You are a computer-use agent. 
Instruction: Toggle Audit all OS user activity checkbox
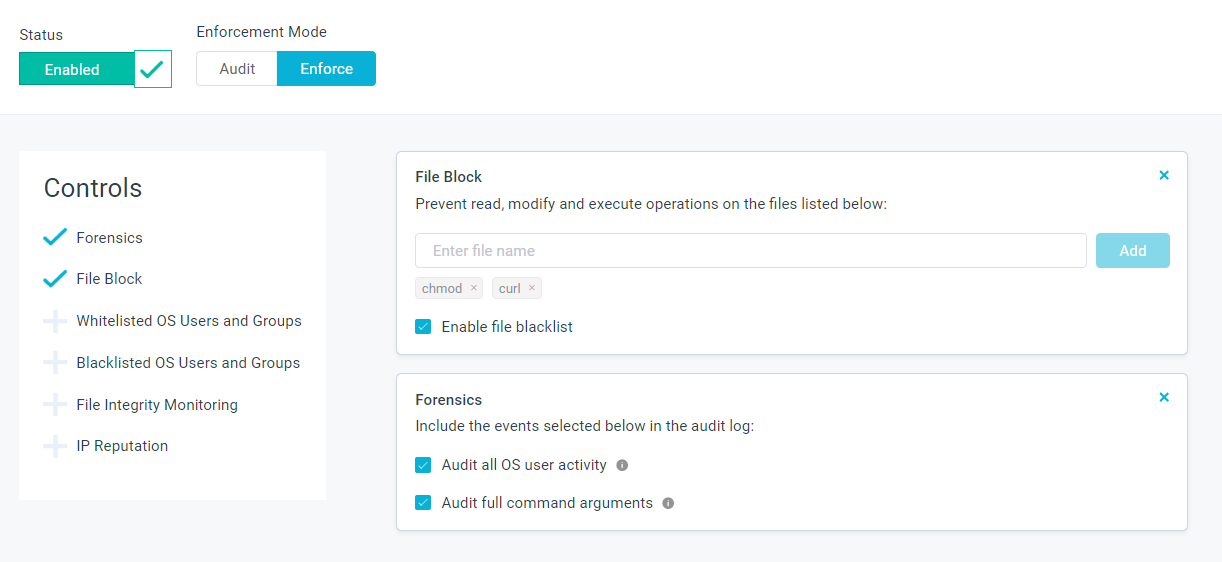[423, 465]
